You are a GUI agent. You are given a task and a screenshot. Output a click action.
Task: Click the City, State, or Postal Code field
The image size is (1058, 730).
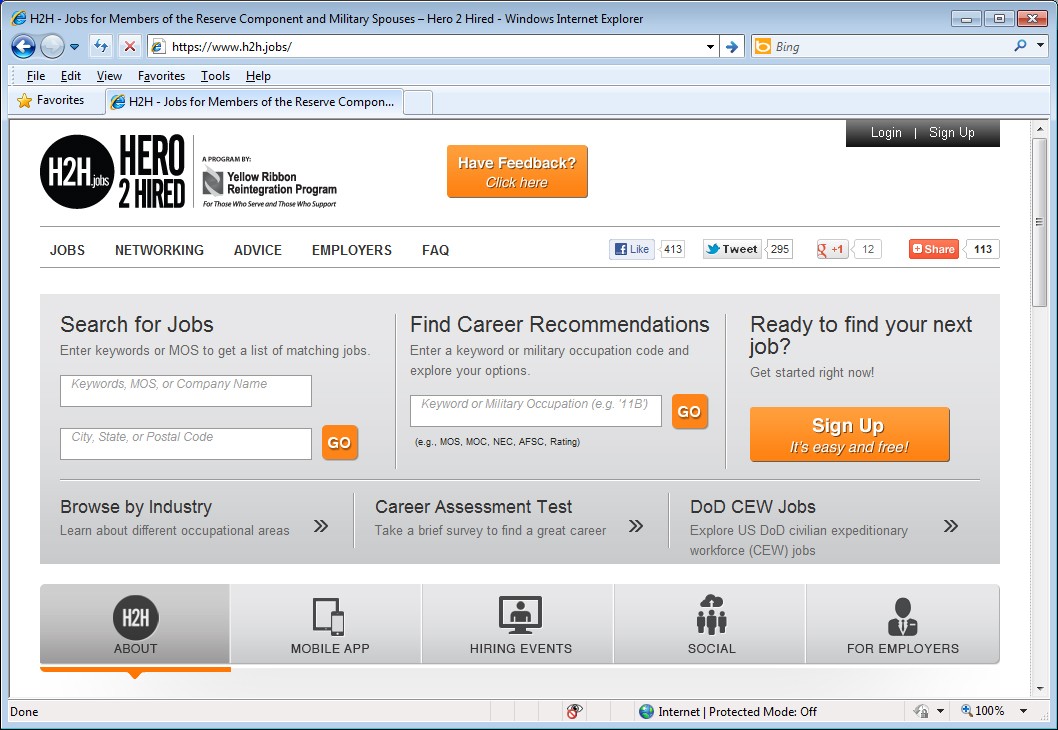click(186, 444)
